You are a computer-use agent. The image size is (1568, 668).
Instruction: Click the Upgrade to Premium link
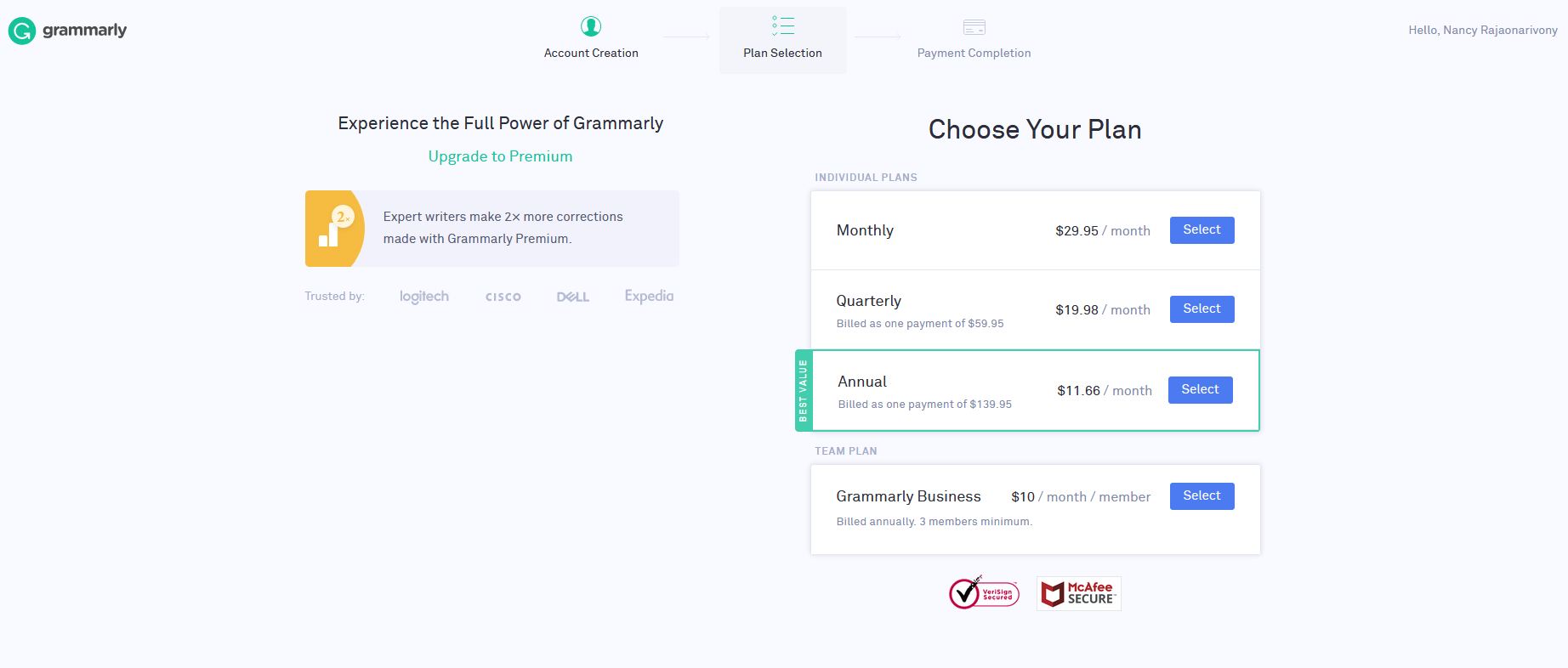click(x=500, y=156)
